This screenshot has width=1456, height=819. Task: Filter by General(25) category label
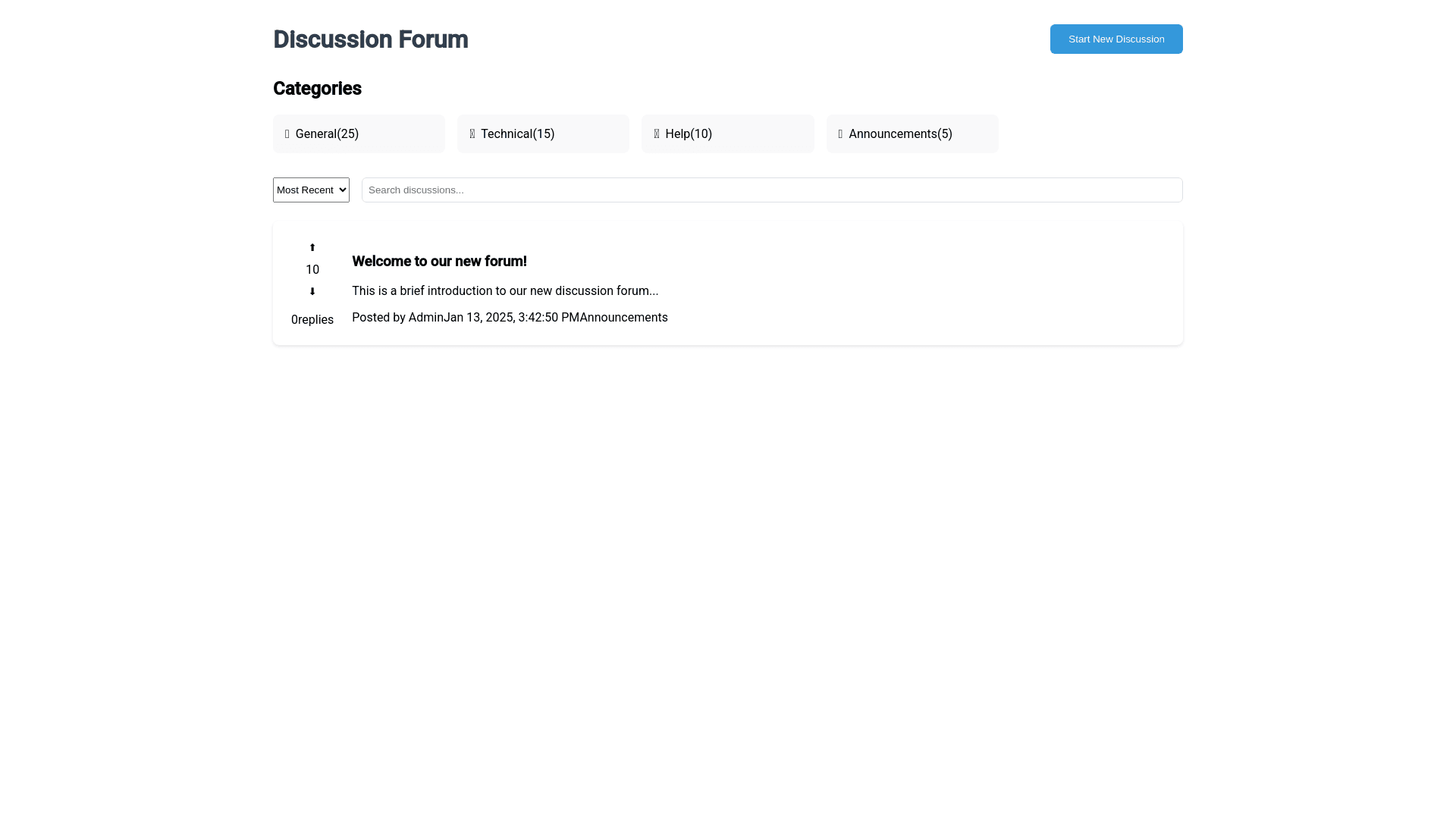[x=327, y=134]
